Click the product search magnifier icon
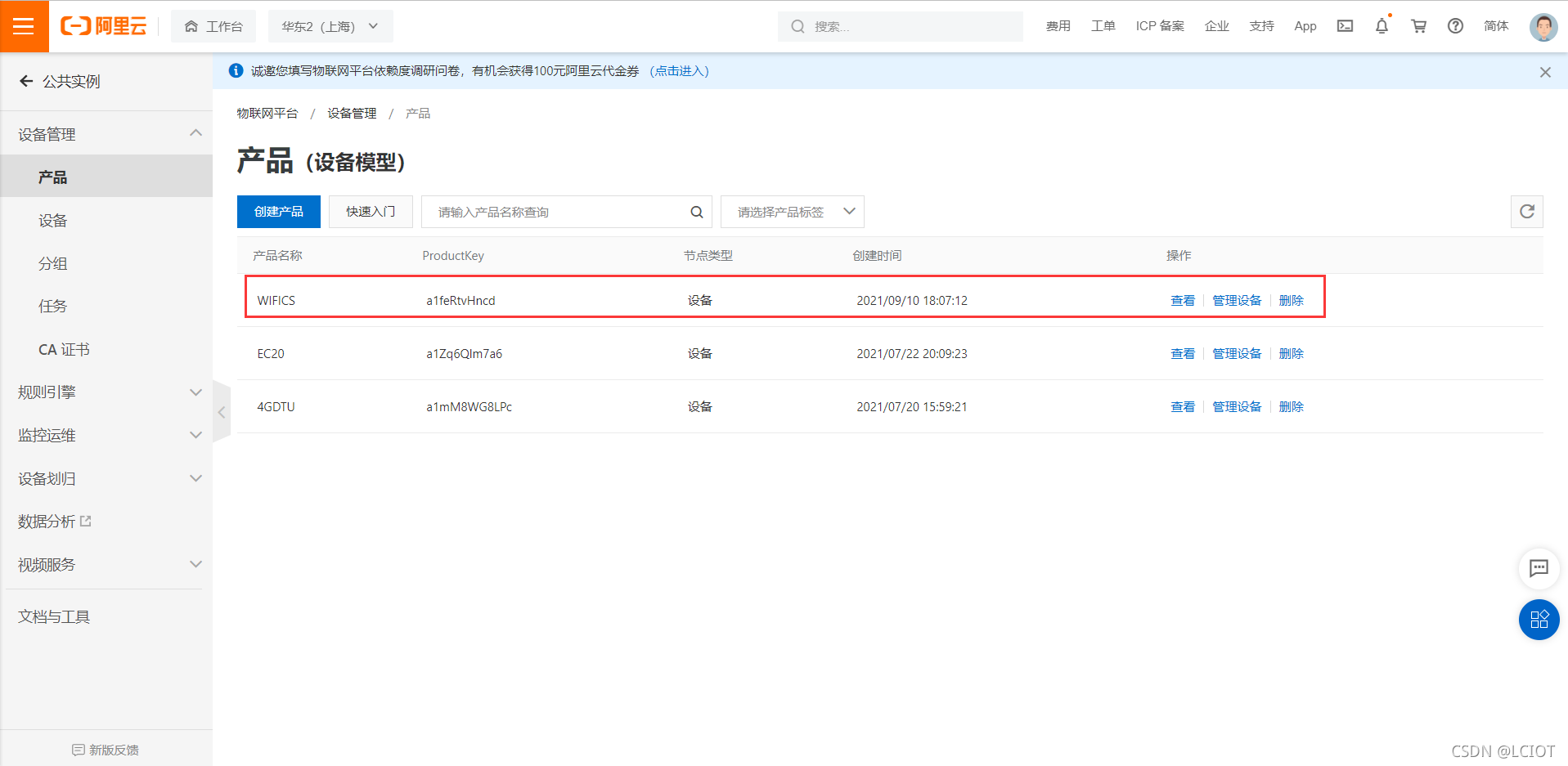Viewport: 1568px width, 766px height. click(x=697, y=212)
